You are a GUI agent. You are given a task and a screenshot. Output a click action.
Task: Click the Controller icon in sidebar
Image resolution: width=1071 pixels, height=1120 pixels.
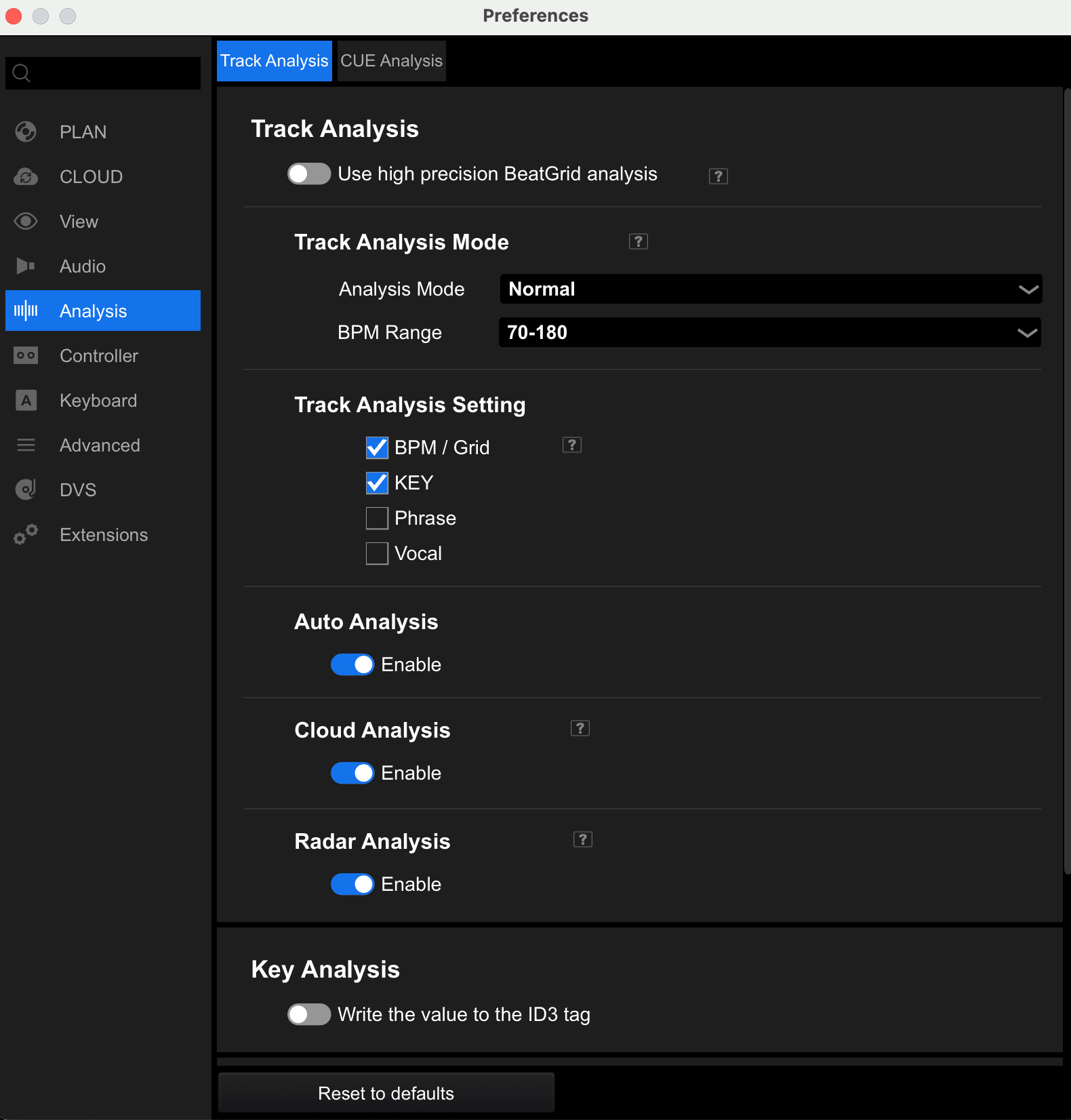click(26, 355)
